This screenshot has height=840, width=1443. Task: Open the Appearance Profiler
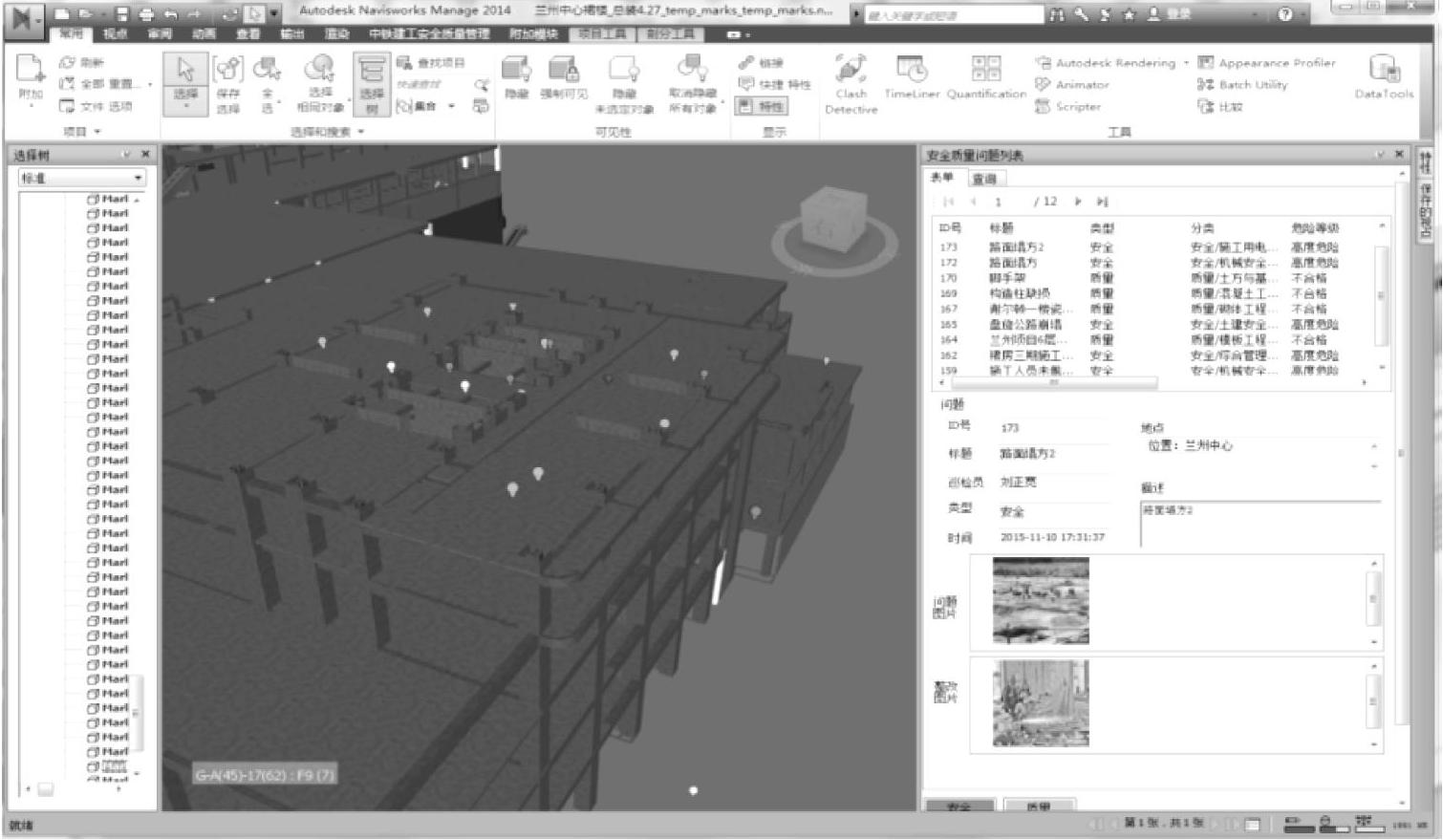click(x=1266, y=63)
